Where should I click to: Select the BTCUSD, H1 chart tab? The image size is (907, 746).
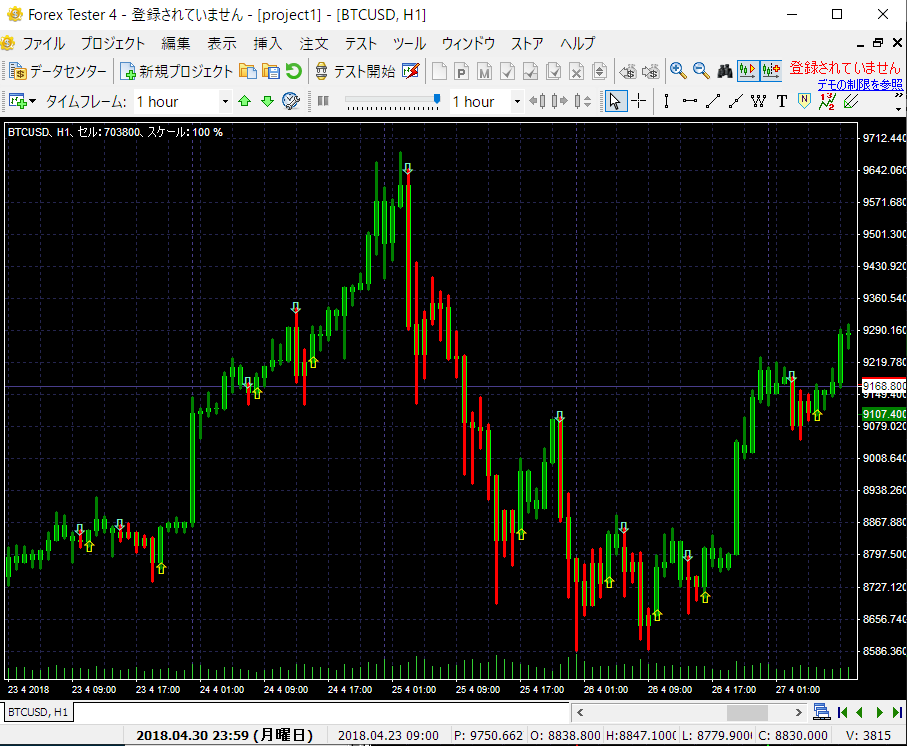click(38, 712)
